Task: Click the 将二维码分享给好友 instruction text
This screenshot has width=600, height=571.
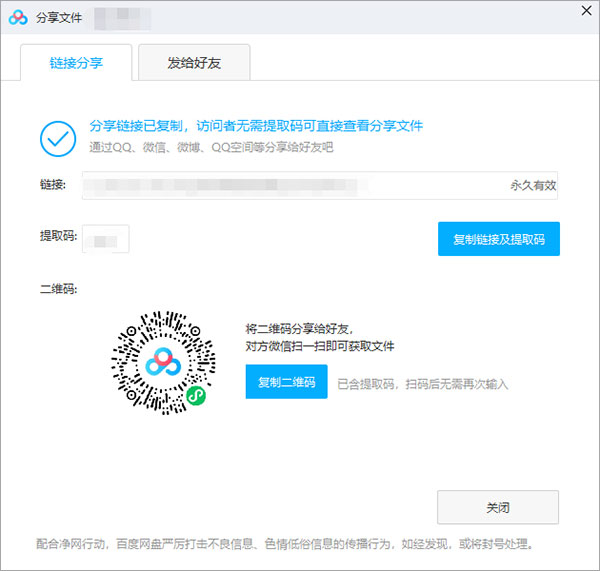Action: [299, 329]
